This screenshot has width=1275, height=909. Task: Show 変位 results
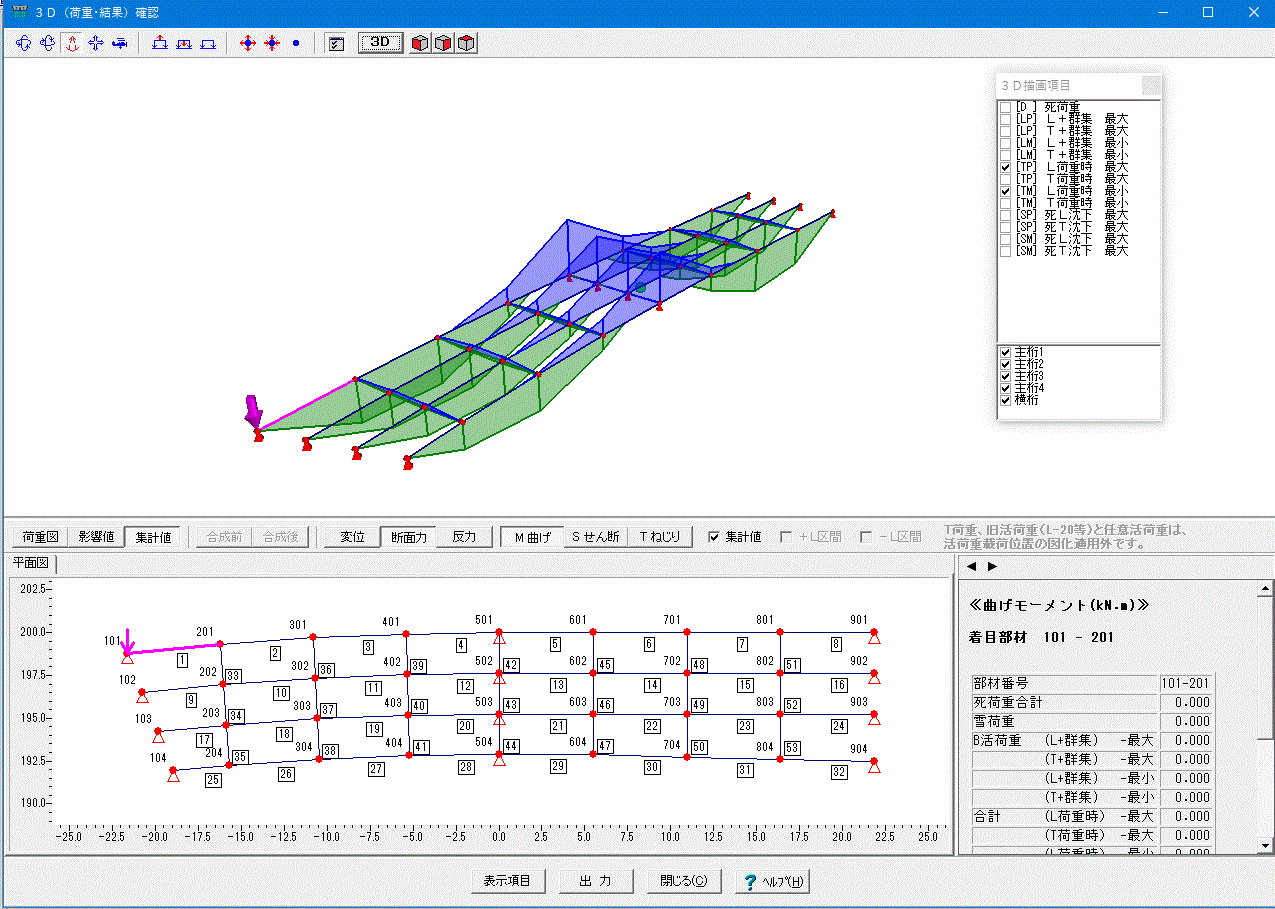point(352,537)
